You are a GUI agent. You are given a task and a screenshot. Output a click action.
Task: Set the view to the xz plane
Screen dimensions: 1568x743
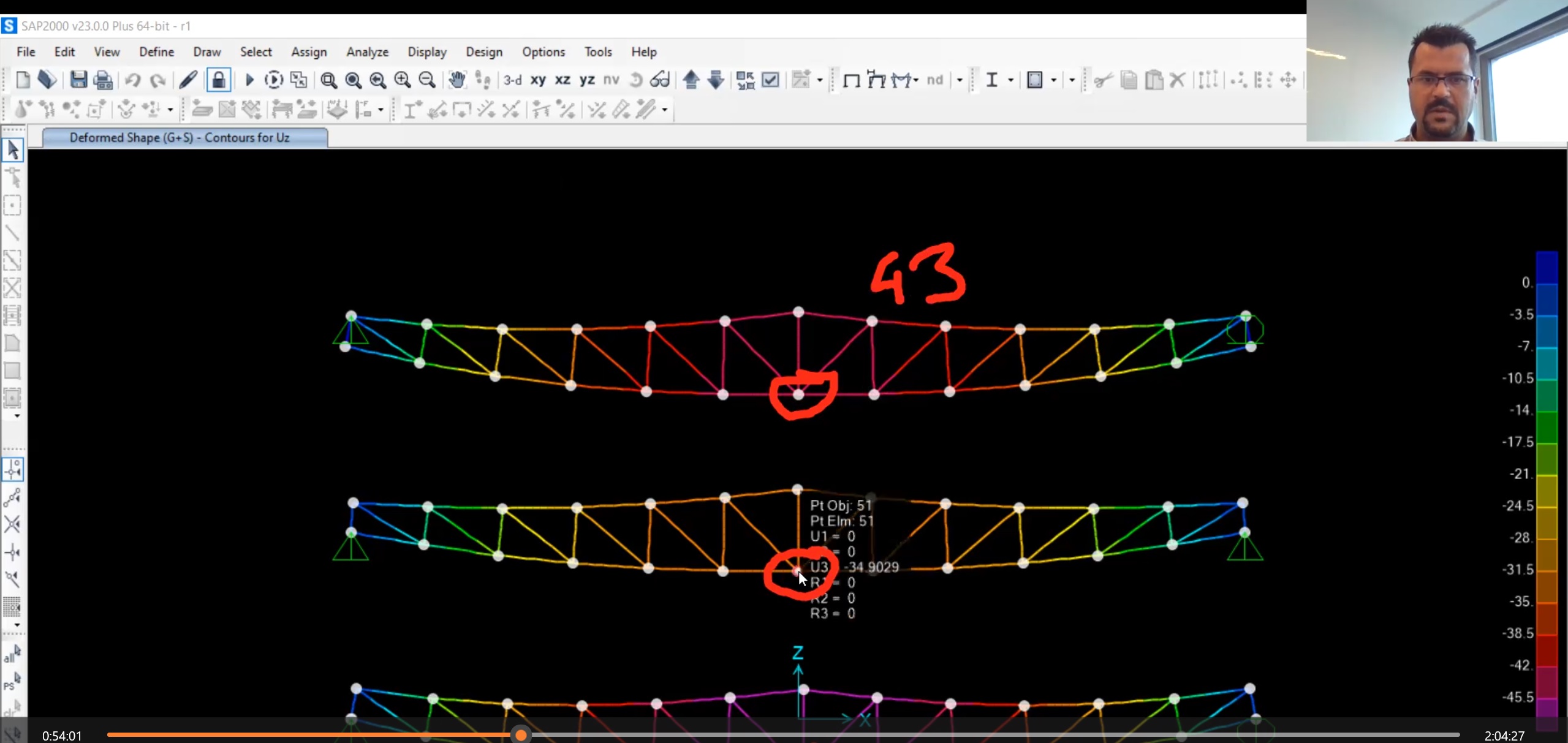[x=562, y=80]
